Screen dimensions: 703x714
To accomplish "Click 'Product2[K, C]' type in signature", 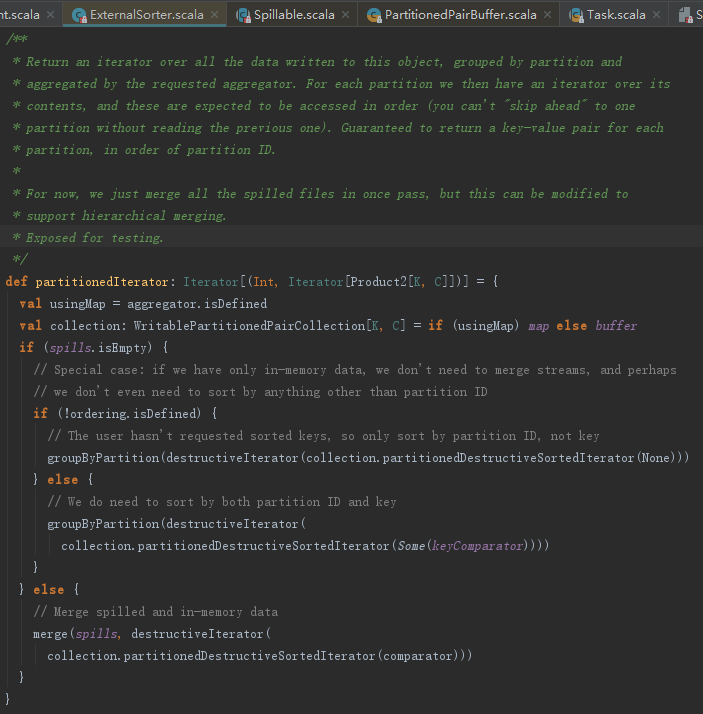I will pos(400,282).
